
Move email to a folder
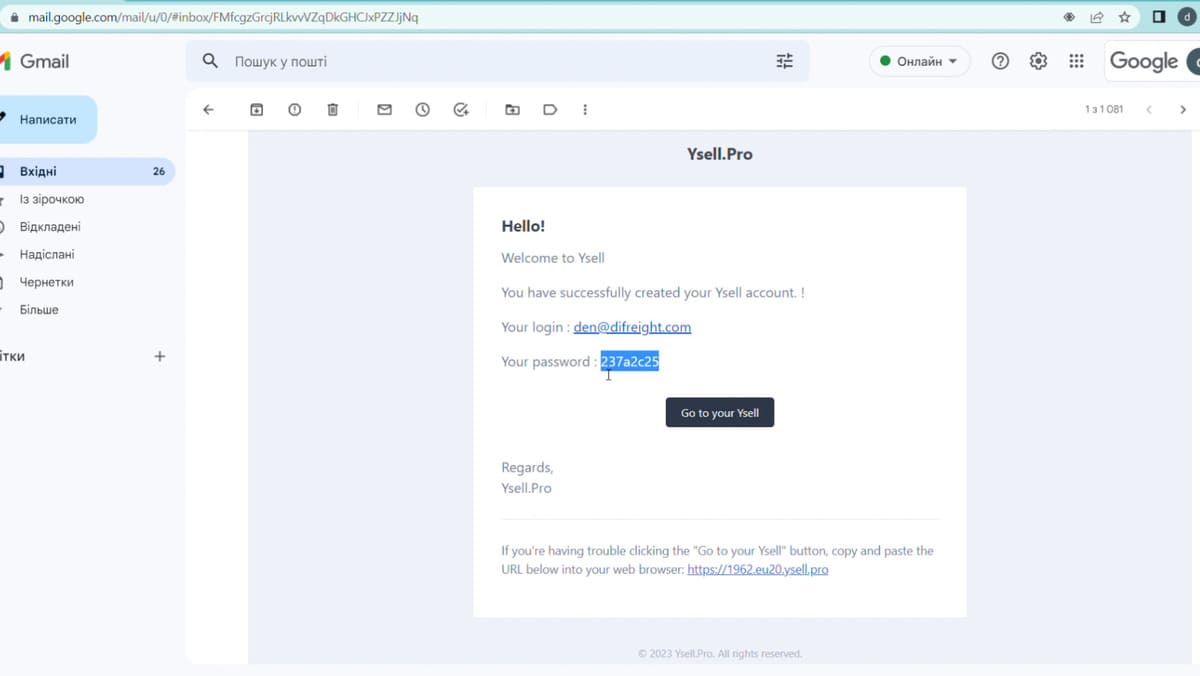pyautogui.click(x=512, y=110)
